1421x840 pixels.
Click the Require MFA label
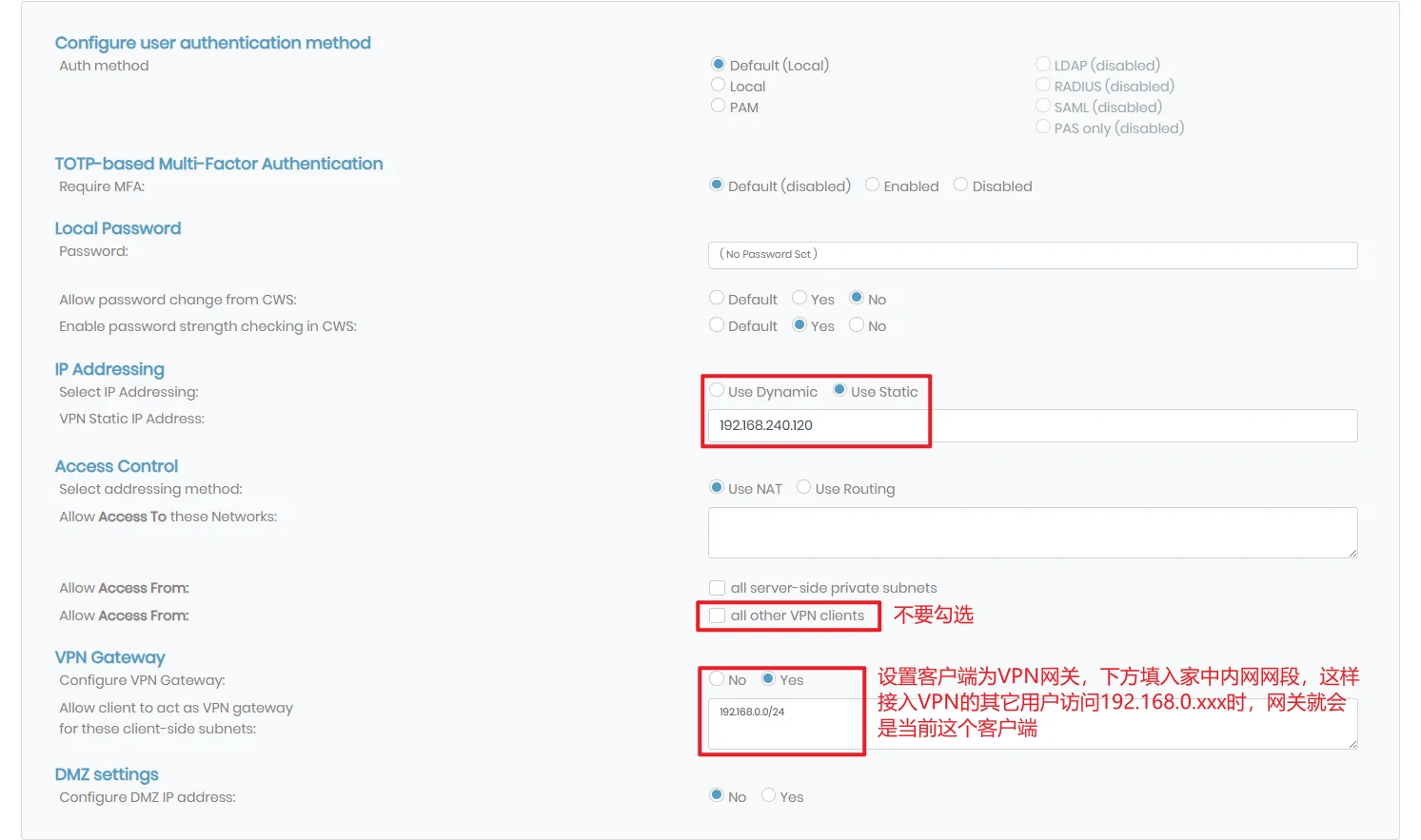[x=102, y=186]
